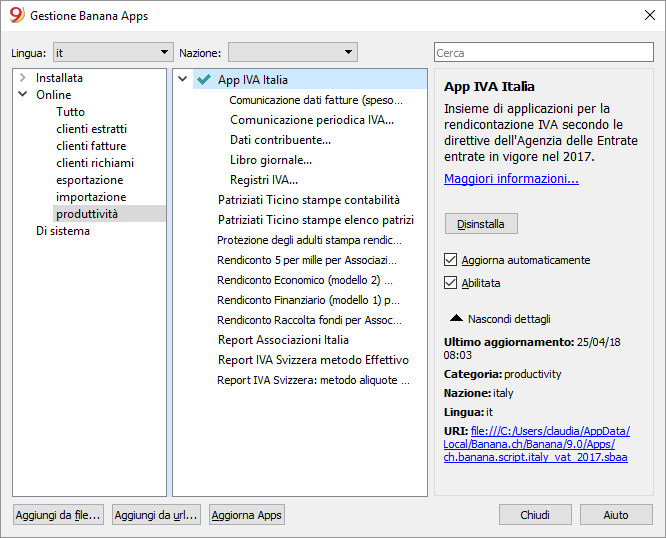Select Rendiconto Raccolta fondi entry
This screenshot has height=538, width=666.
point(309,320)
